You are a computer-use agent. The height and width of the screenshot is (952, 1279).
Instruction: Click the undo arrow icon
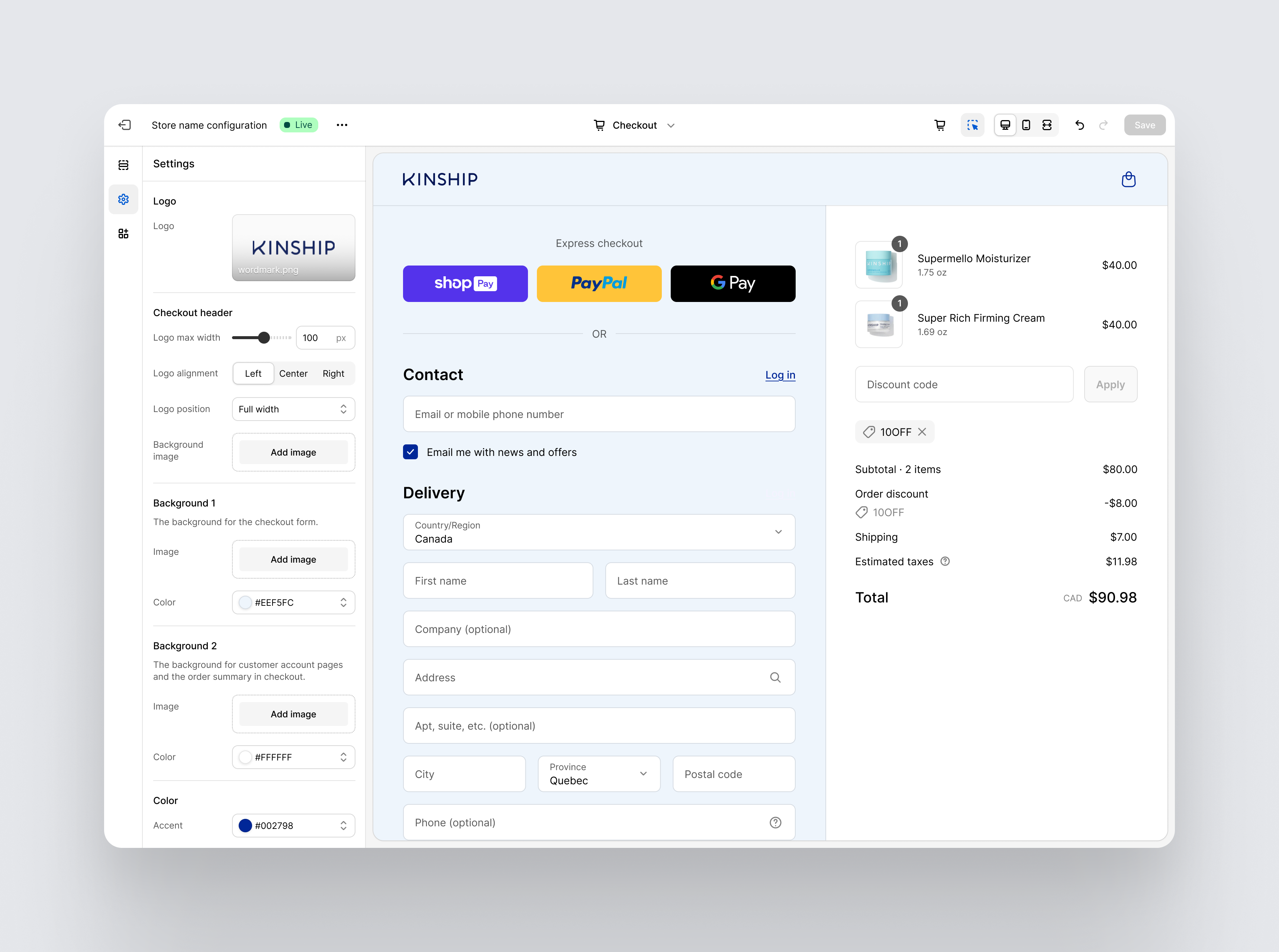1080,125
